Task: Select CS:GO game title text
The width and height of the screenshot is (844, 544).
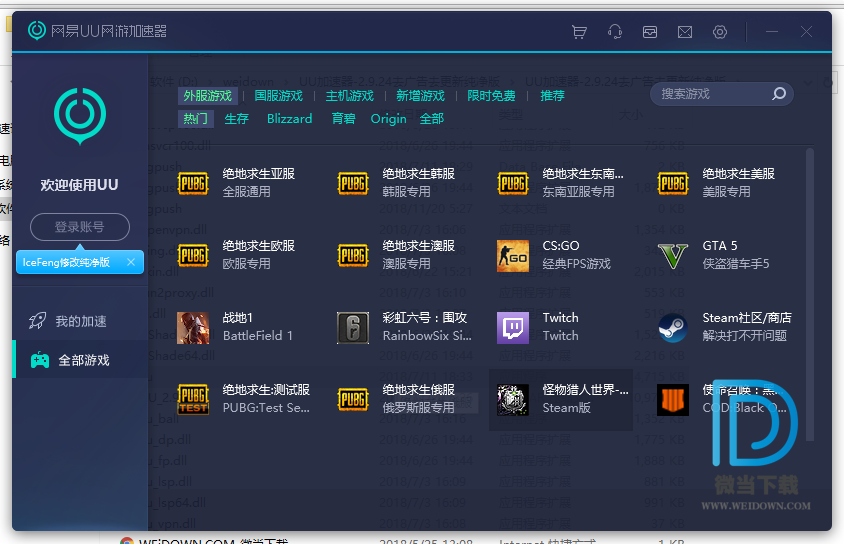Action: click(x=561, y=246)
